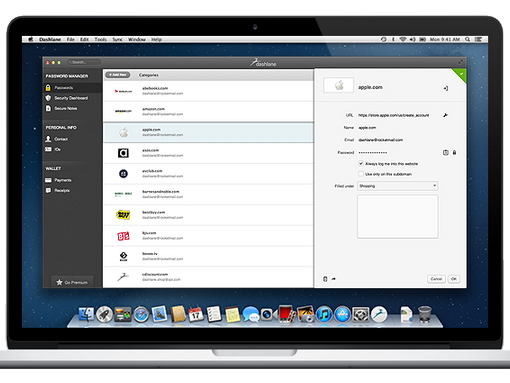The height and width of the screenshot is (383, 510).
Task: Share the credential using the arrow icon
Action: pos(334,279)
